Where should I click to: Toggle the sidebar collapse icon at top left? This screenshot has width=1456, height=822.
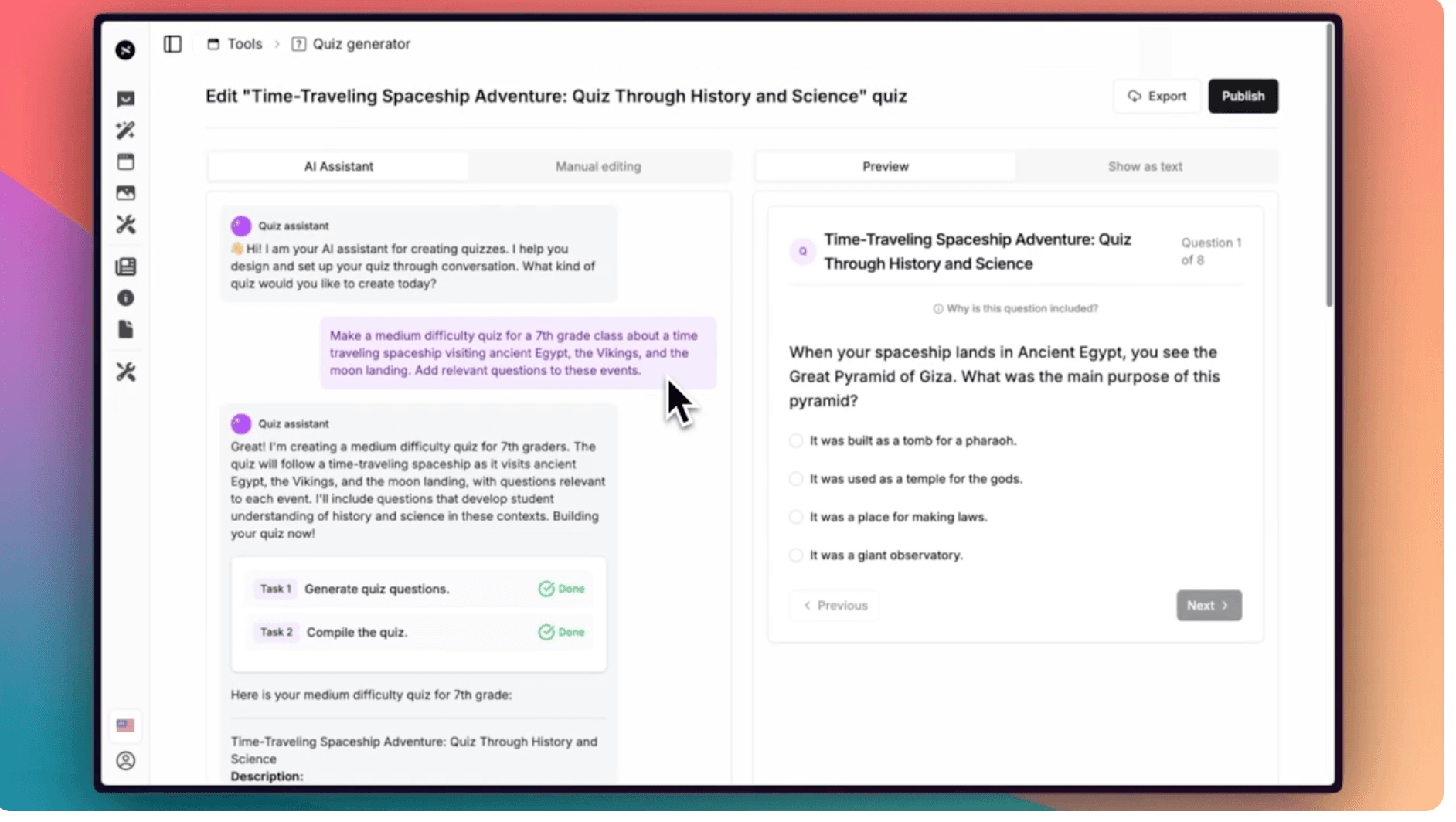click(x=172, y=44)
